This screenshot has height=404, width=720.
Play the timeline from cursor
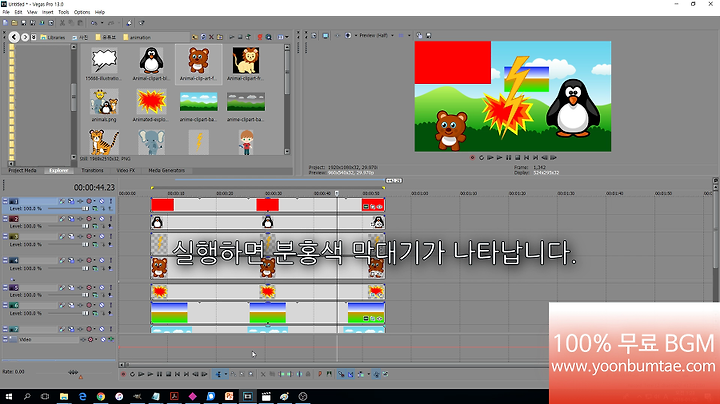coord(150,374)
